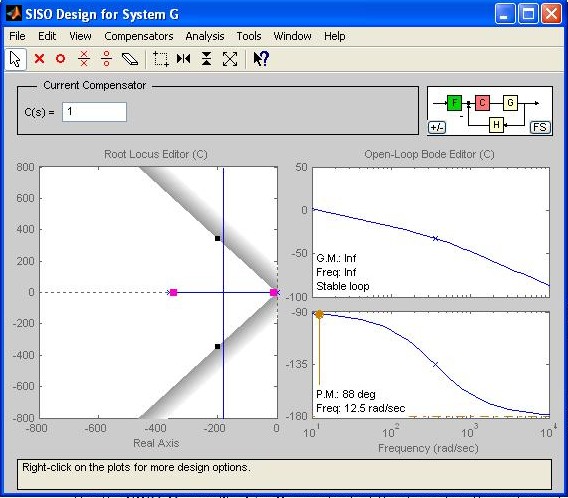The width and height of the screenshot is (568, 498).
Task: Select the arrow pointer tool
Action: [x=16, y=59]
